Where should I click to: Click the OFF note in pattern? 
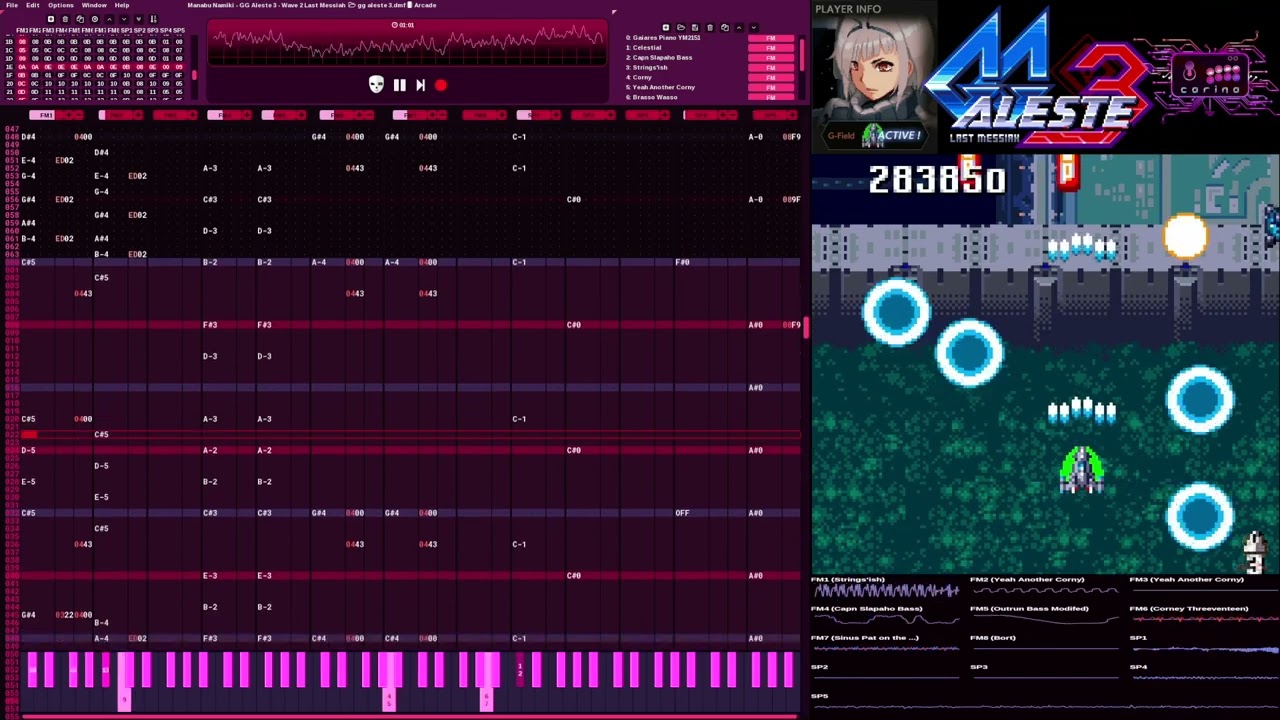682,513
